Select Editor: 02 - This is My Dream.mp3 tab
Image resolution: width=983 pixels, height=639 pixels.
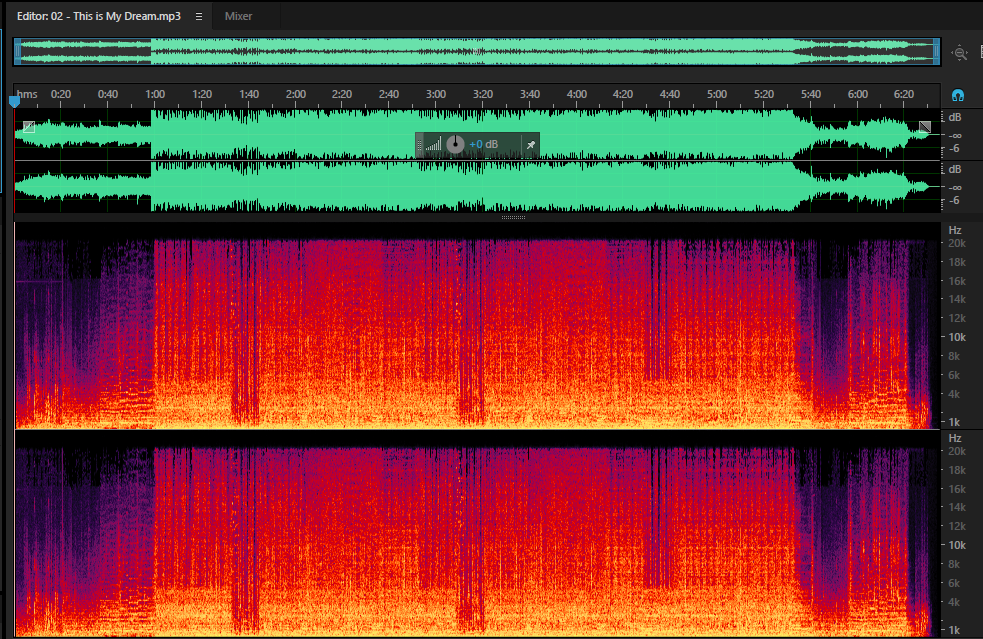[98, 16]
